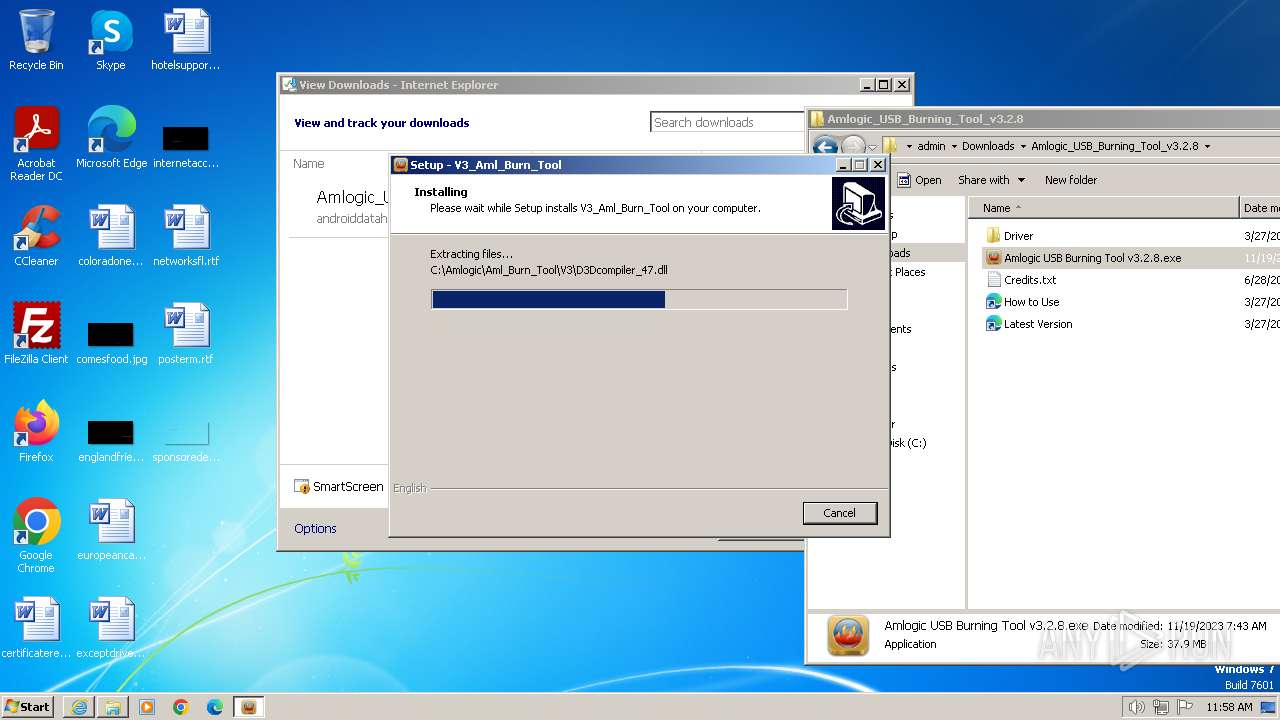
Task: Launch Acrobat Reader DC from desktop
Action: 36,144
